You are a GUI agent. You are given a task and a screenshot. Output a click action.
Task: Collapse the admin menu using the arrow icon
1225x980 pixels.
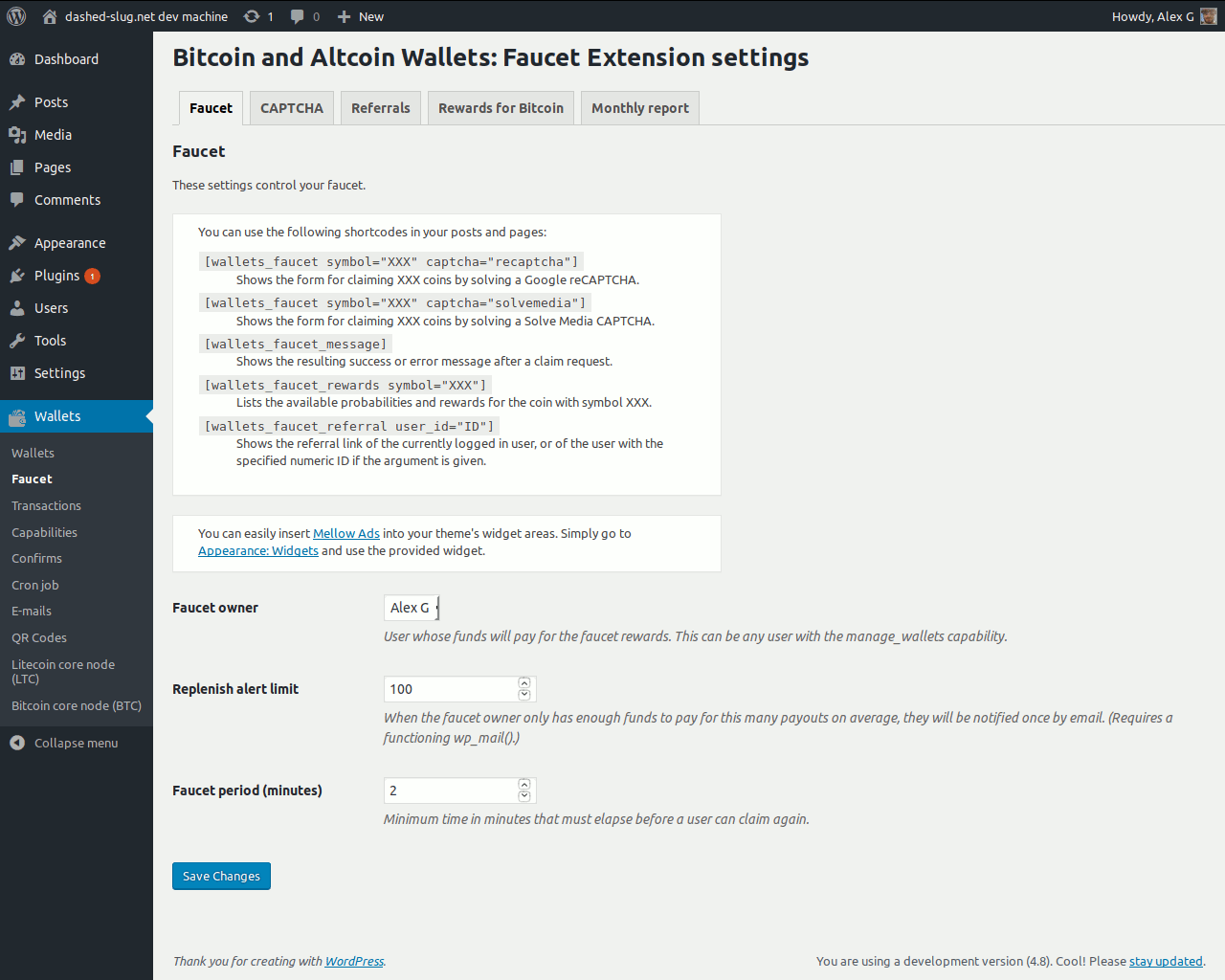click(x=17, y=743)
